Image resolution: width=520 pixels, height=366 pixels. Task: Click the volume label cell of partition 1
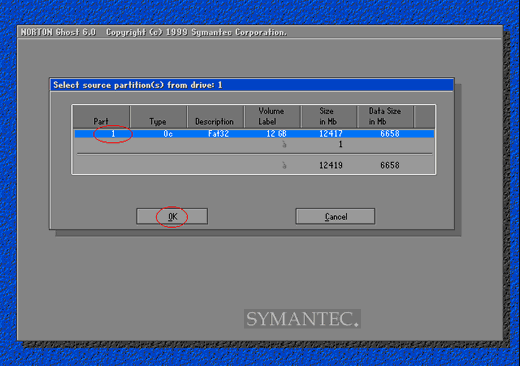pos(276,134)
